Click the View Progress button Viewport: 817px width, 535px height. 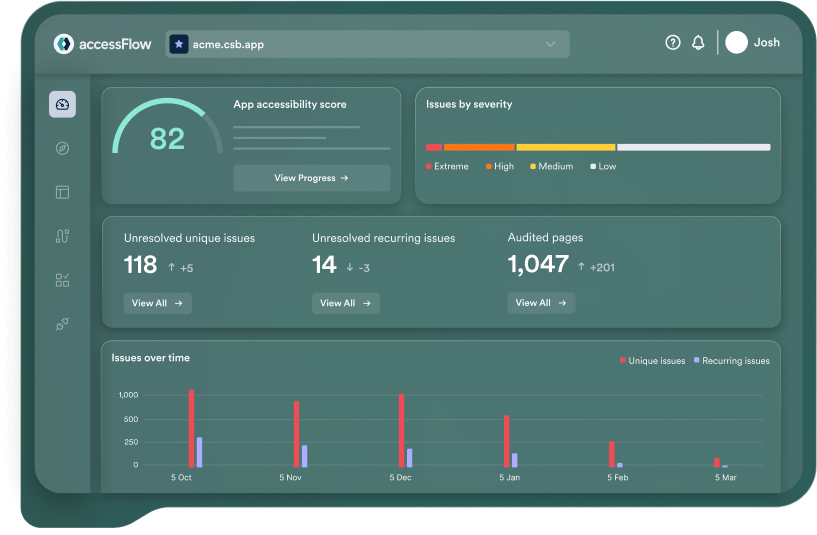coord(311,178)
